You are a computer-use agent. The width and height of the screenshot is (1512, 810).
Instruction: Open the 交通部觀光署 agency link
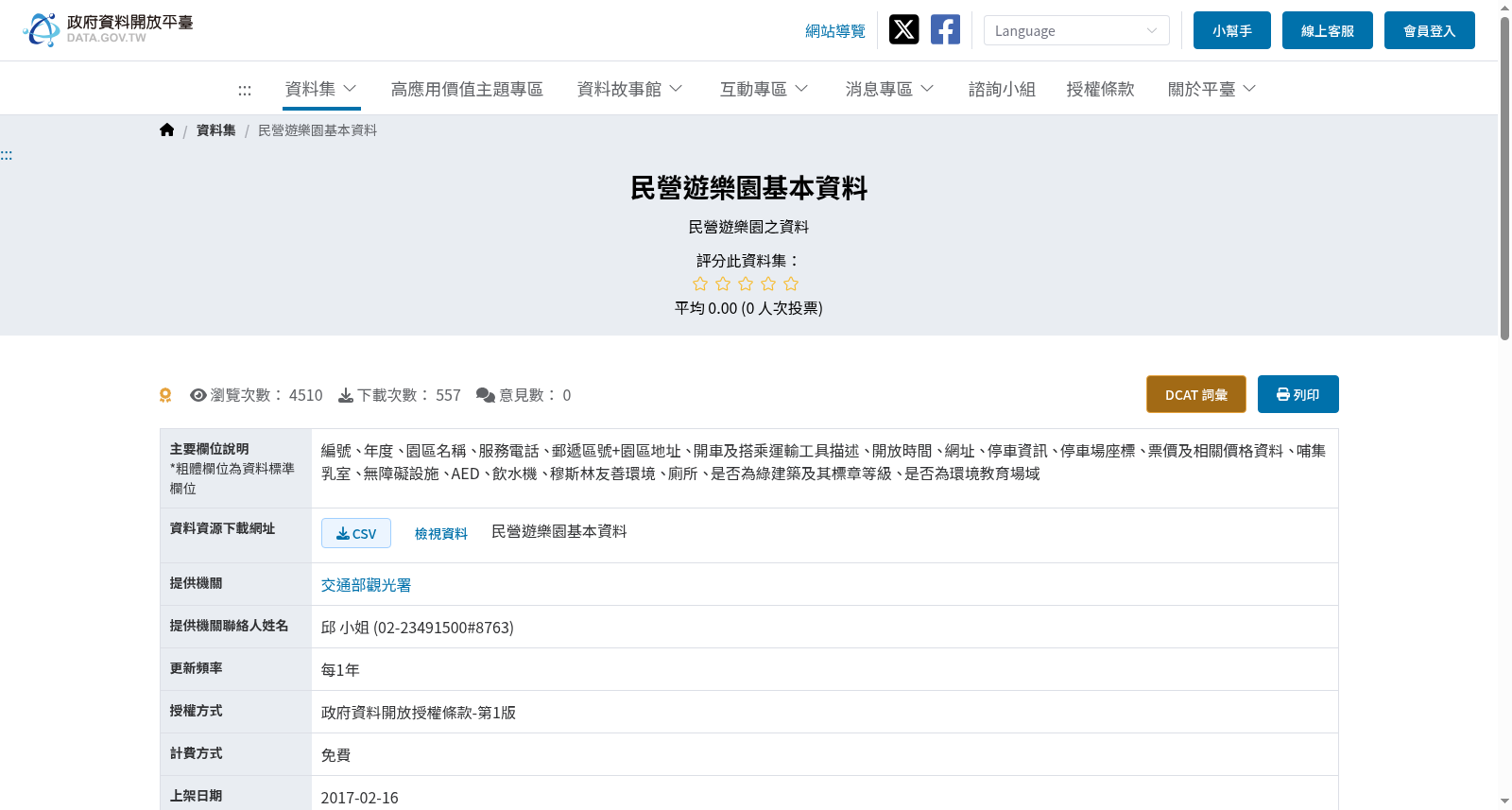(367, 585)
